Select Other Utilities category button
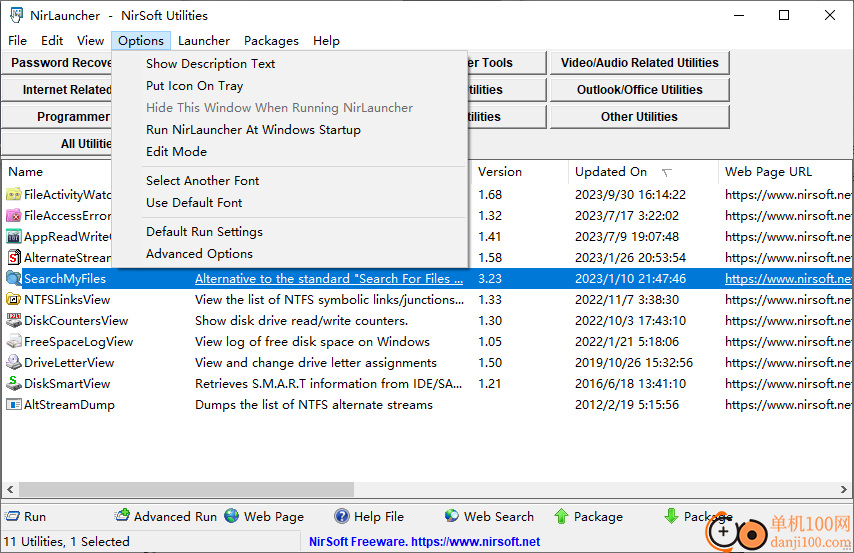 [639, 117]
